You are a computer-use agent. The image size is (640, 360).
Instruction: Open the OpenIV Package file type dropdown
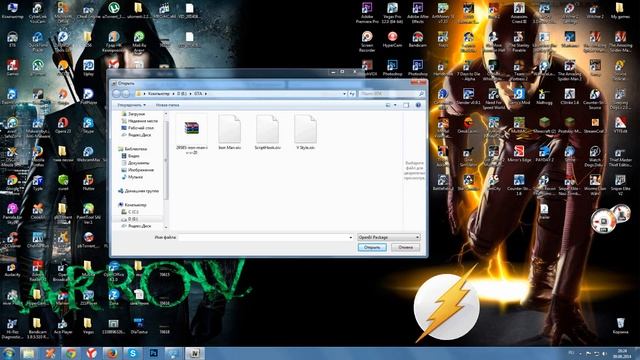point(389,237)
